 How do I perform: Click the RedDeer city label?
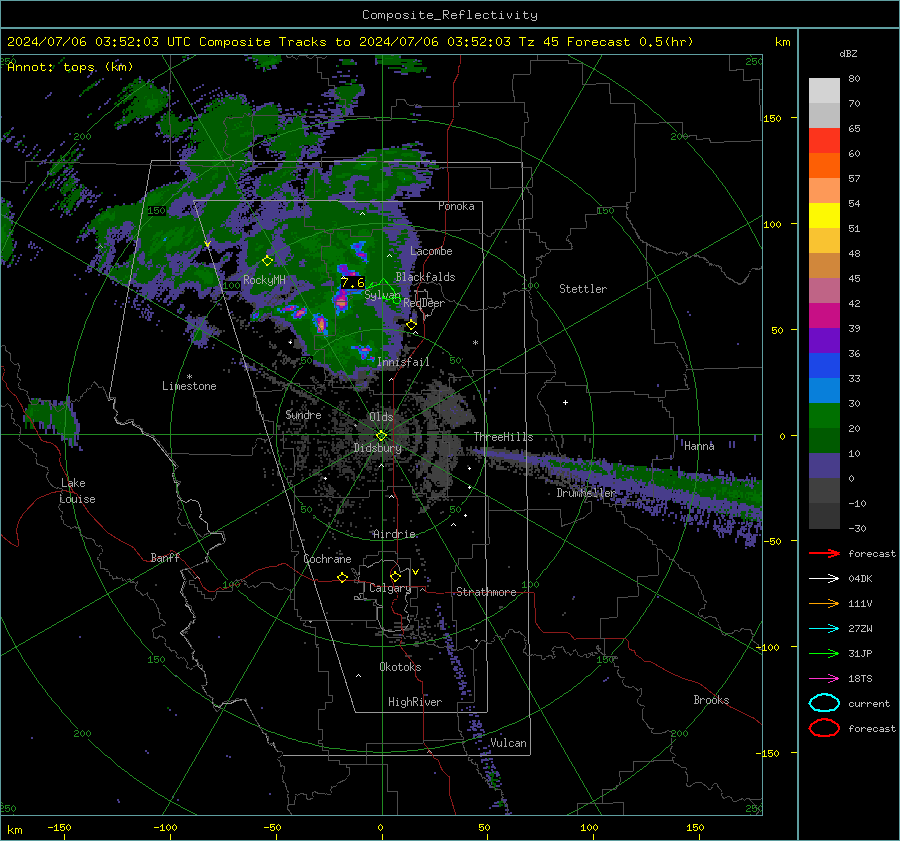pos(424,303)
